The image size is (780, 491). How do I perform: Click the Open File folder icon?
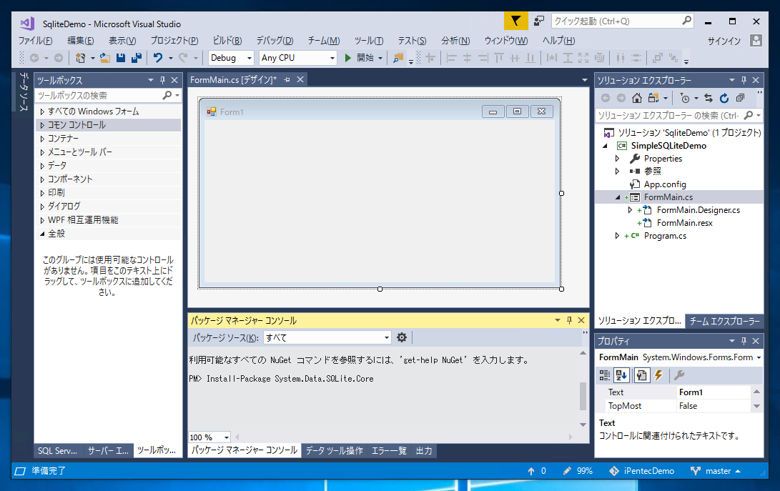click(104, 58)
